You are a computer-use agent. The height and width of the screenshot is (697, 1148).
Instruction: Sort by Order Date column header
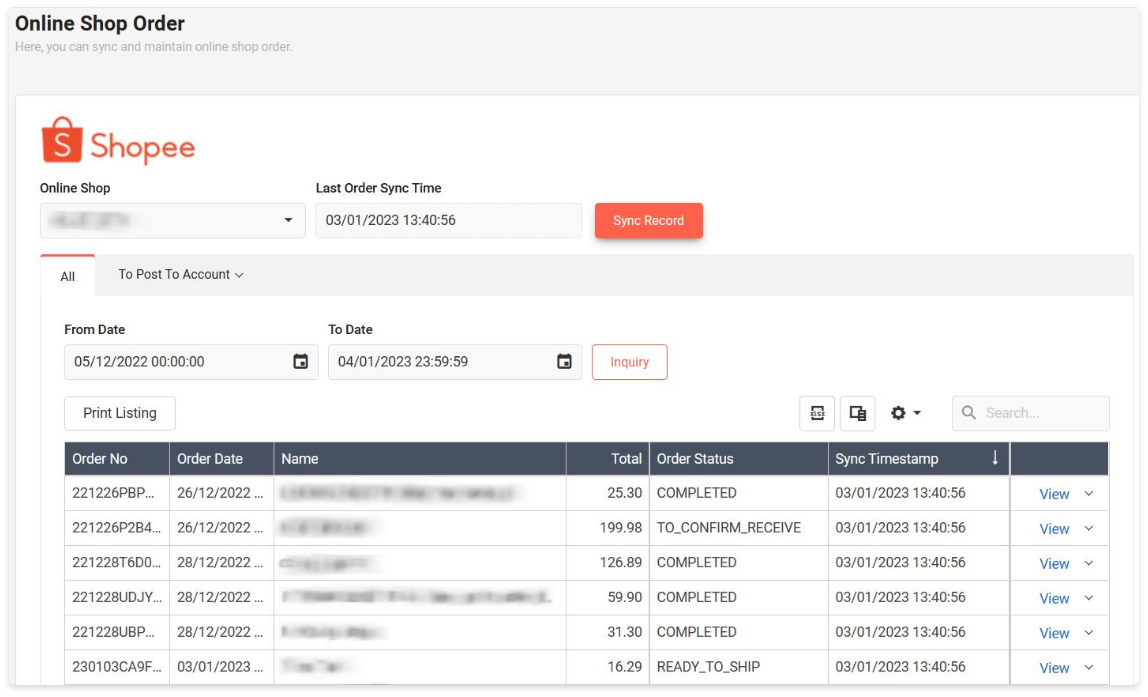210,459
